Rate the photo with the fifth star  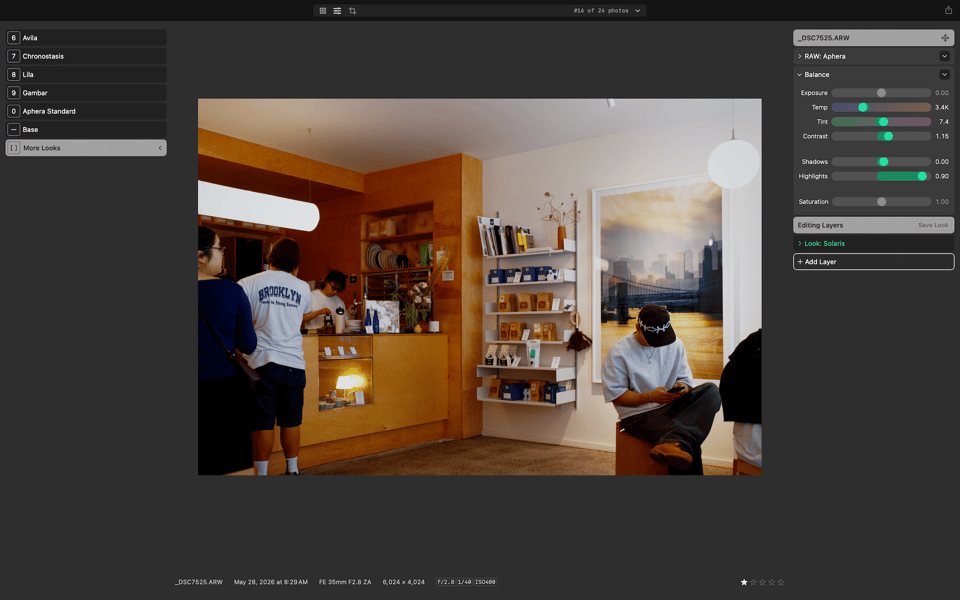[781, 582]
